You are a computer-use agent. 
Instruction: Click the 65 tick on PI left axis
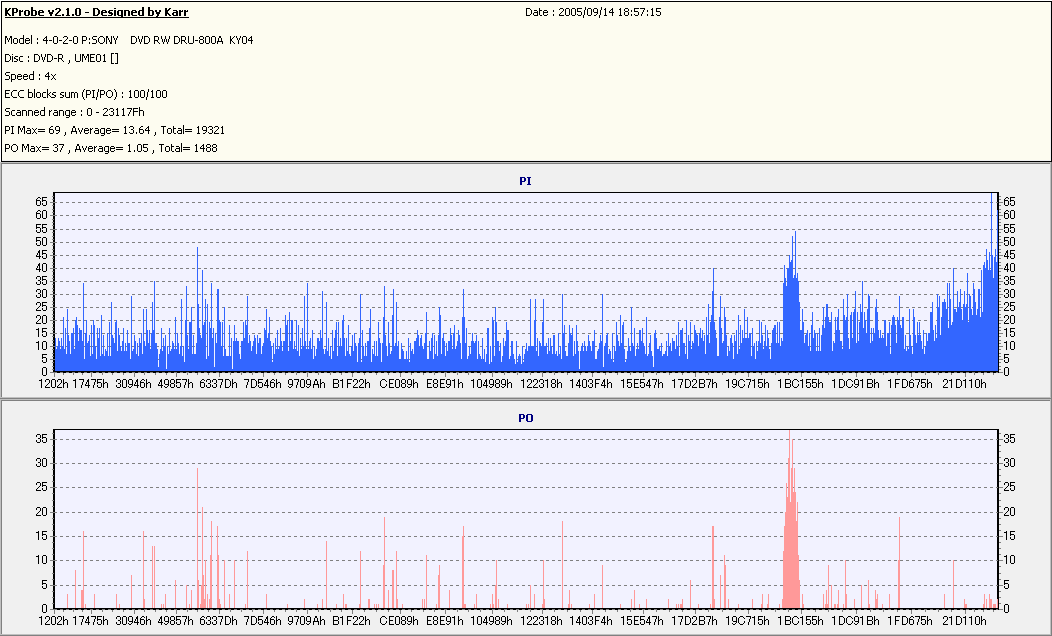click(x=41, y=202)
